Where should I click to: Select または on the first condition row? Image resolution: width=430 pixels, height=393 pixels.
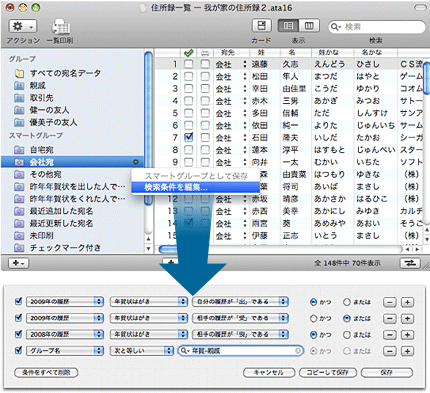click(347, 302)
